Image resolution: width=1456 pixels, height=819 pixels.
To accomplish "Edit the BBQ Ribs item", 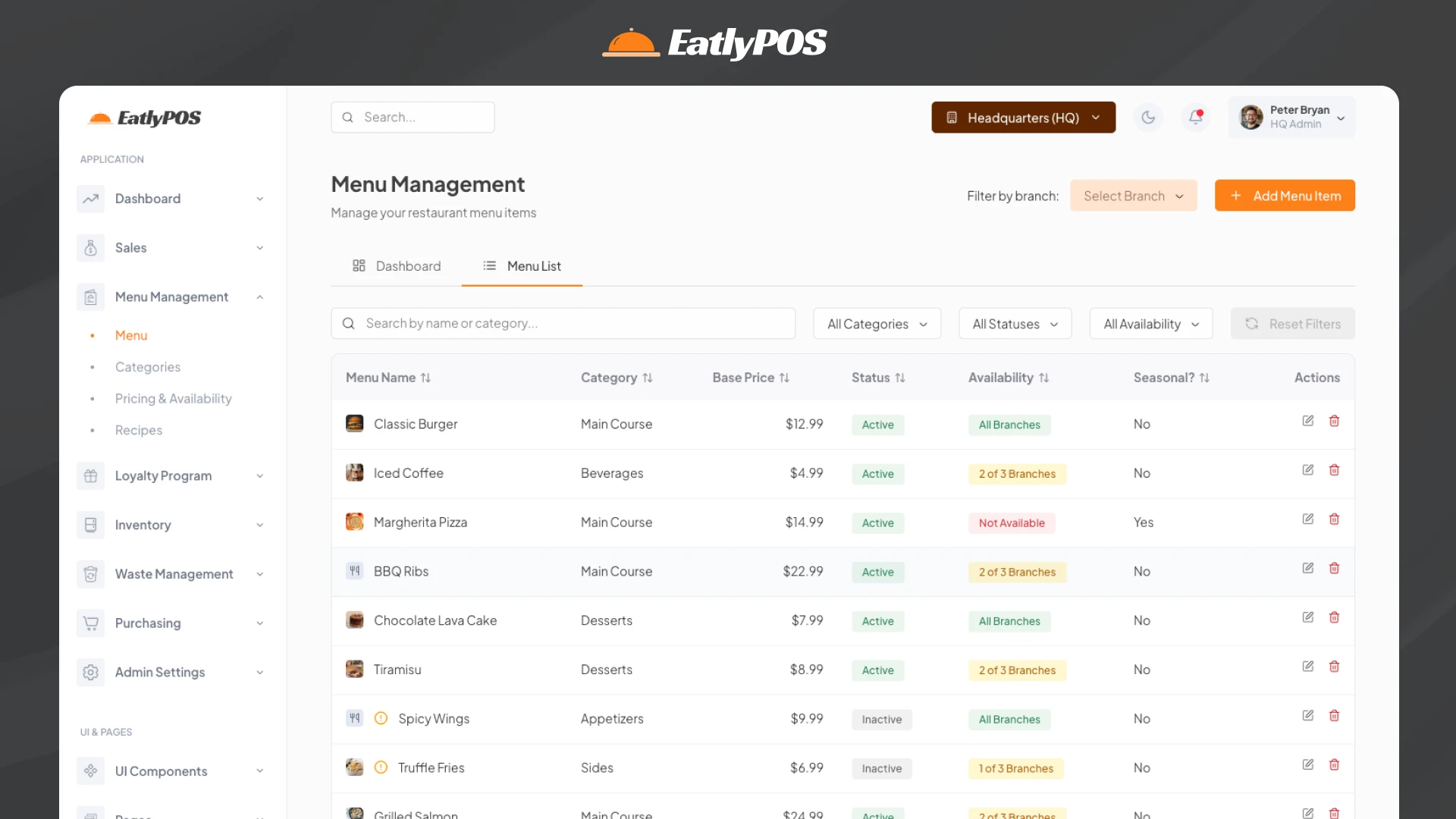I will (1308, 568).
